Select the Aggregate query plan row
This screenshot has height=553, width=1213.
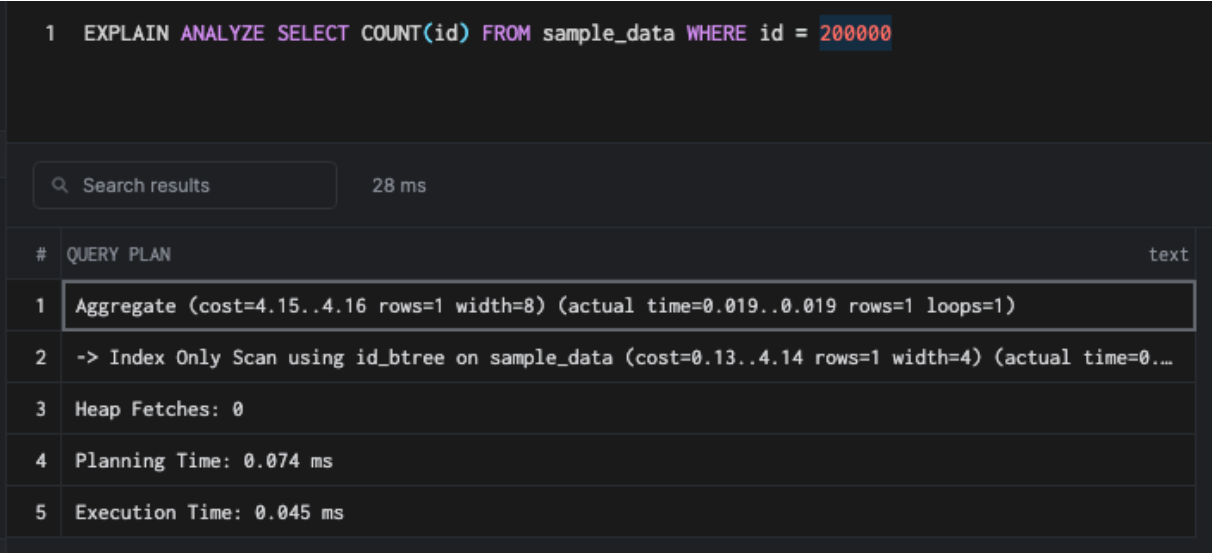pos(629,306)
